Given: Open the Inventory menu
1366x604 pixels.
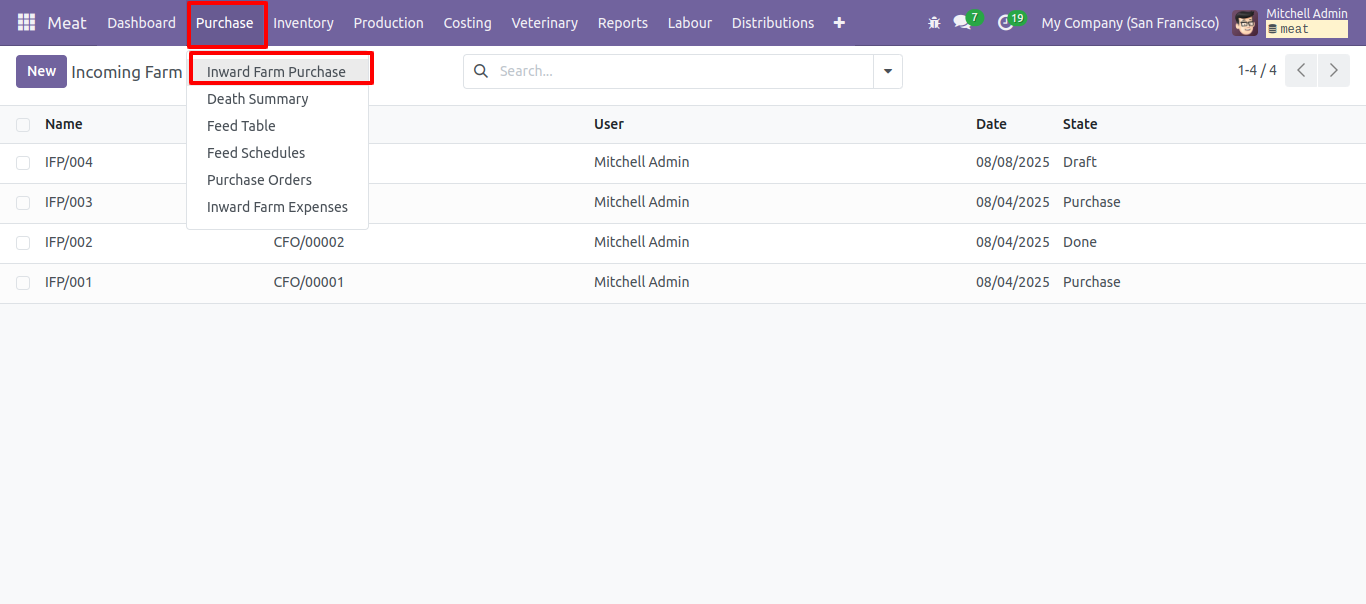Looking at the screenshot, I should coord(303,22).
